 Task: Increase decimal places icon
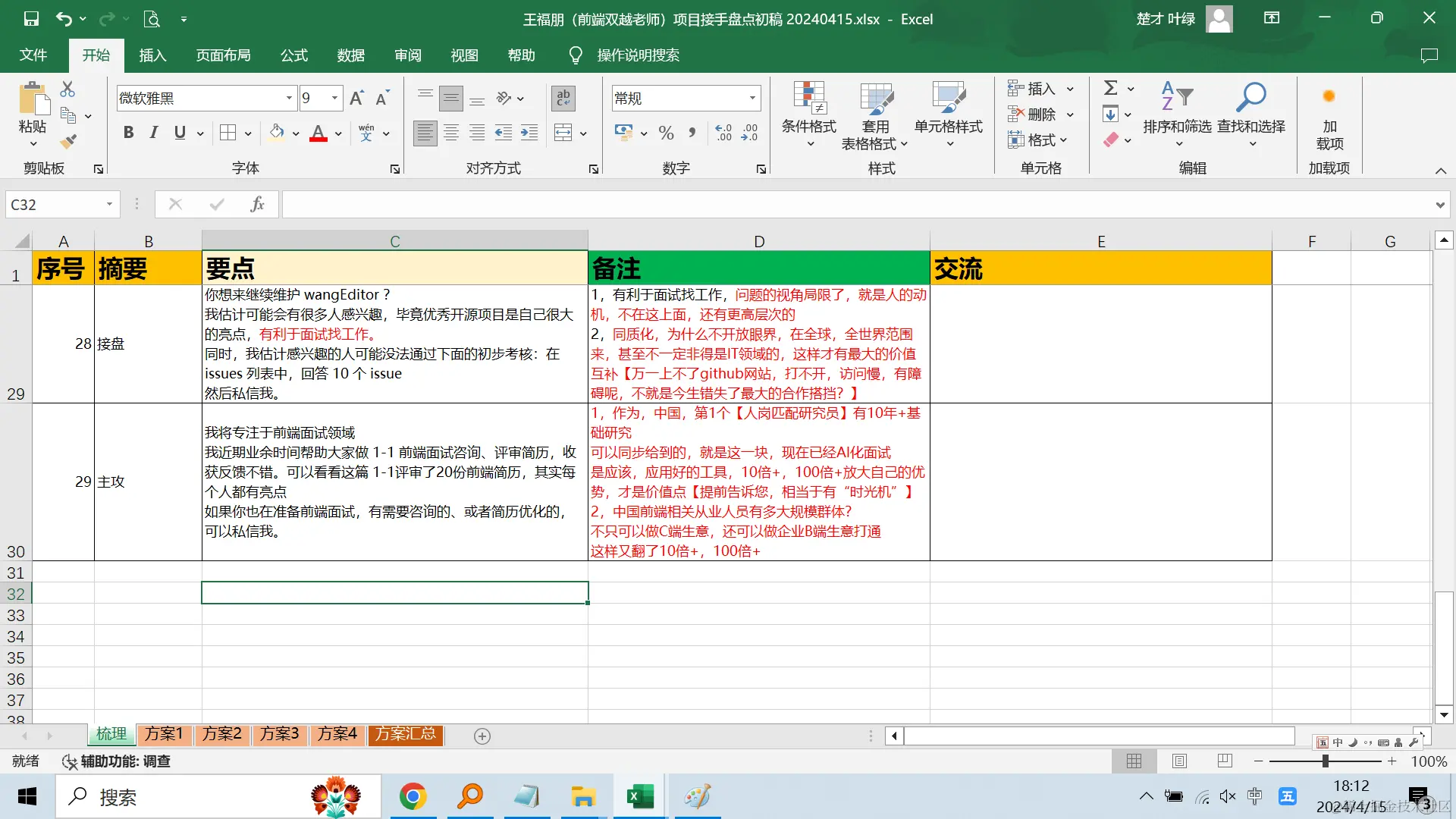[x=723, y=133]
